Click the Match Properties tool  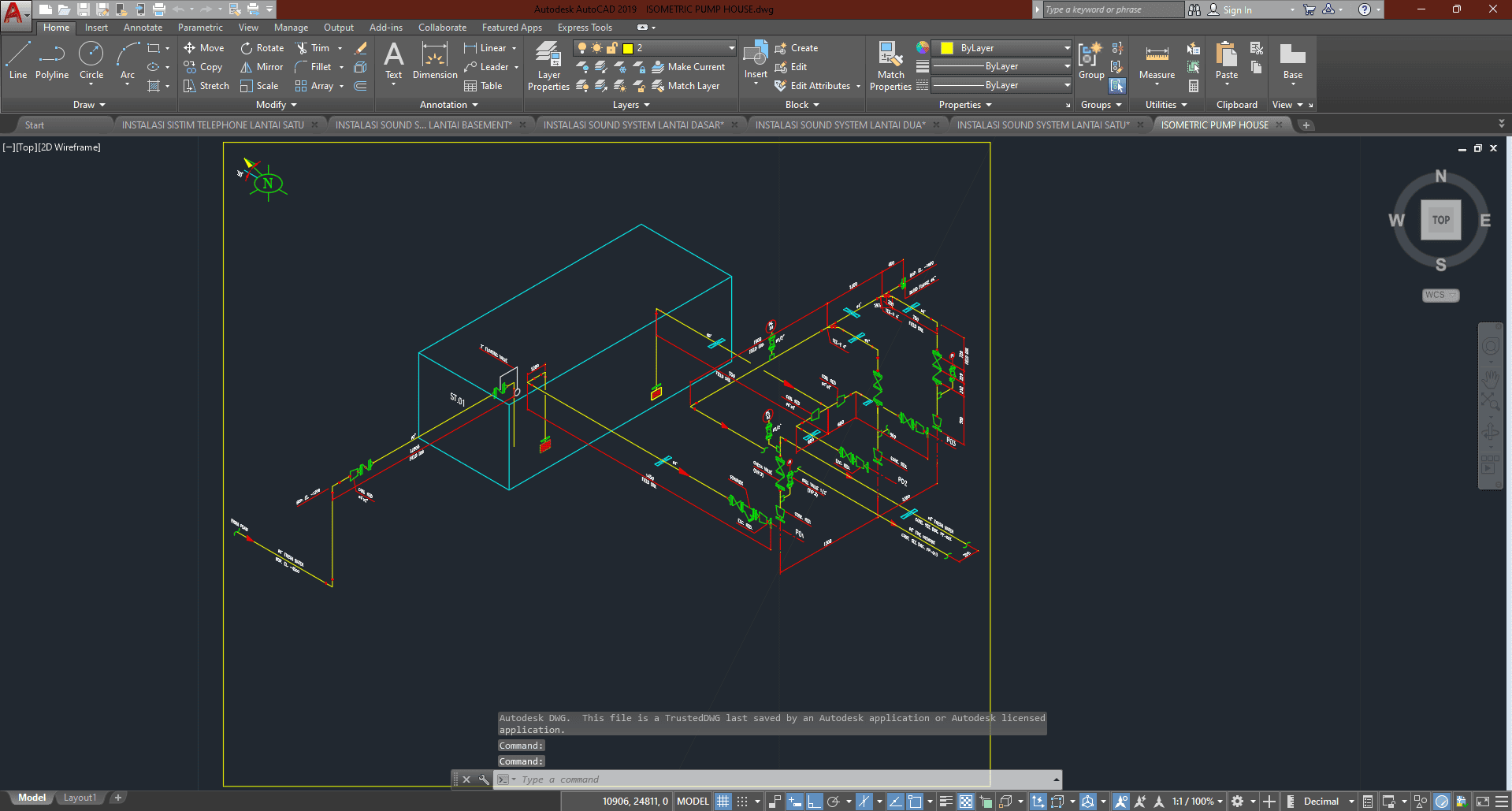(890, 66)
